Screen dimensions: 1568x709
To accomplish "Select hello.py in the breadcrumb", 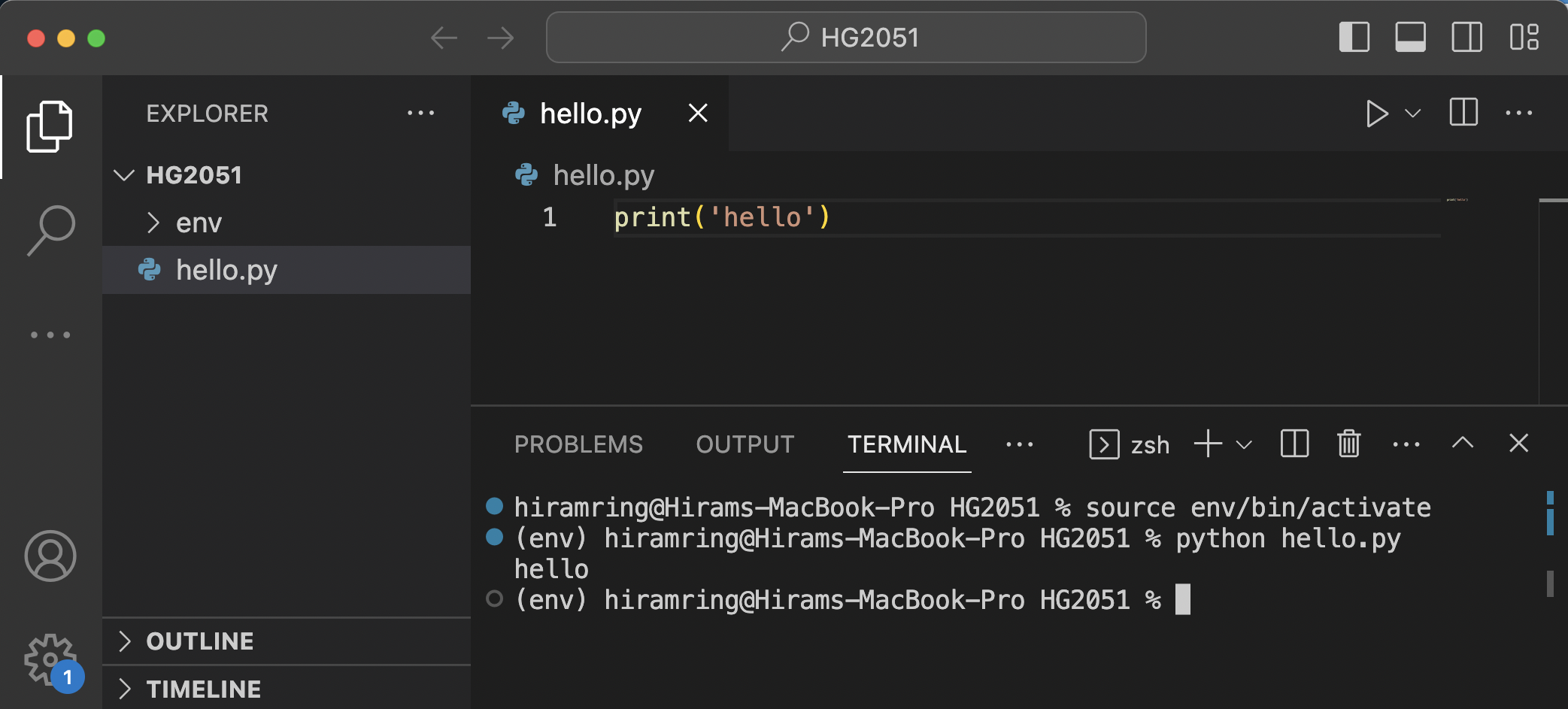I will point(602,174).
